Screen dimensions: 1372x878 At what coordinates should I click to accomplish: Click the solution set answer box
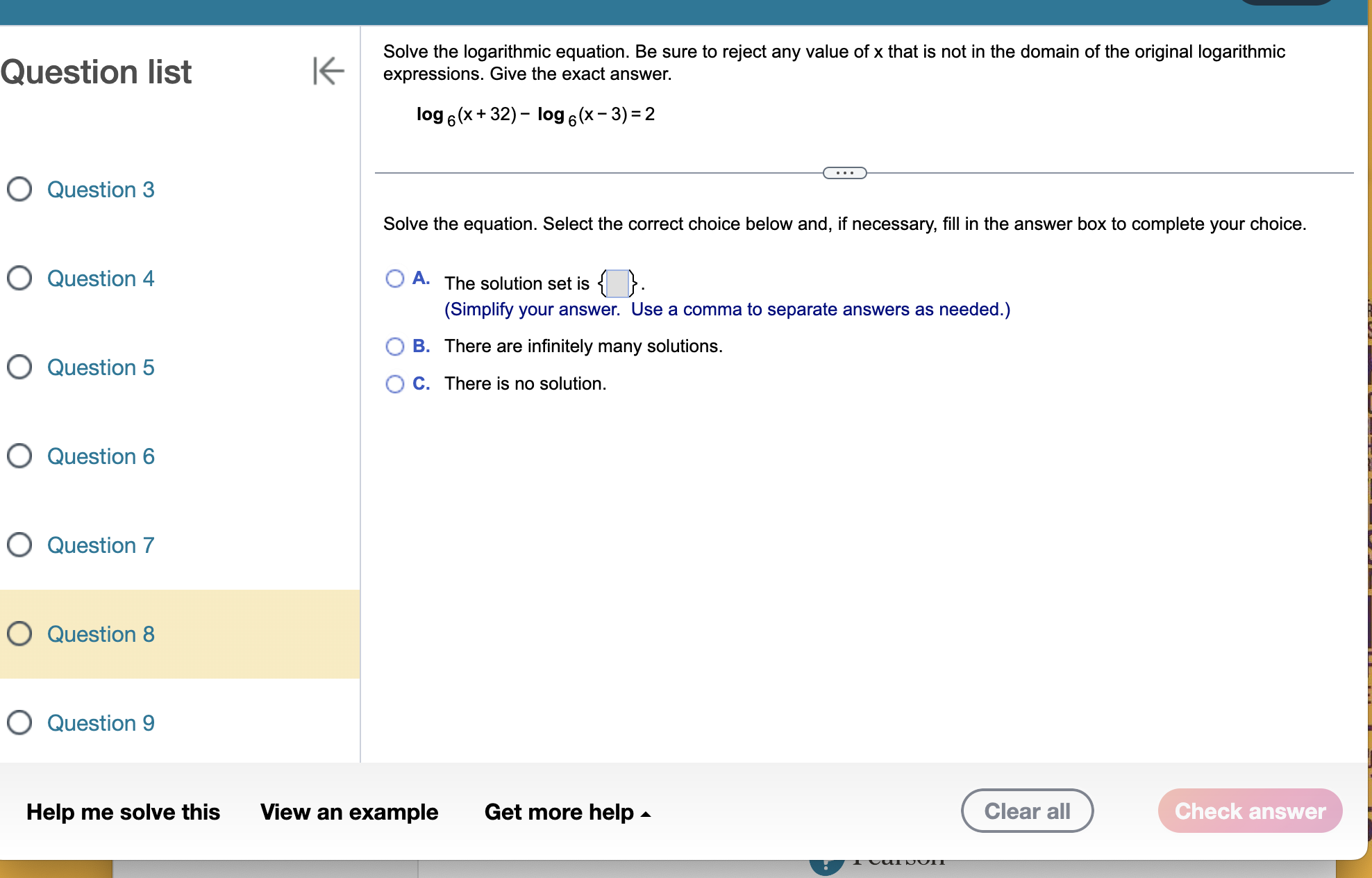[x=617, y=283]
